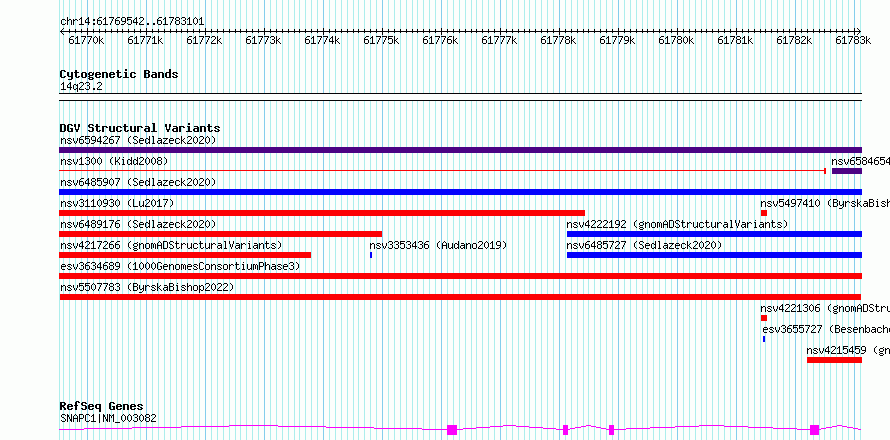Click the nsv5497410 label

click(825, 203)
